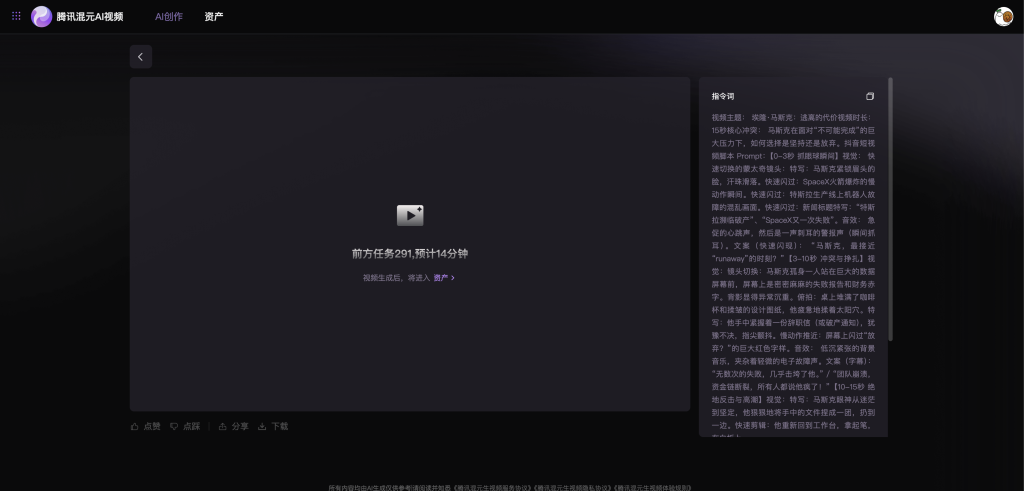The height and width of the screenshot is (491, 1024).
Task: Download the video via 下载
Action: [x=273, y=426]
